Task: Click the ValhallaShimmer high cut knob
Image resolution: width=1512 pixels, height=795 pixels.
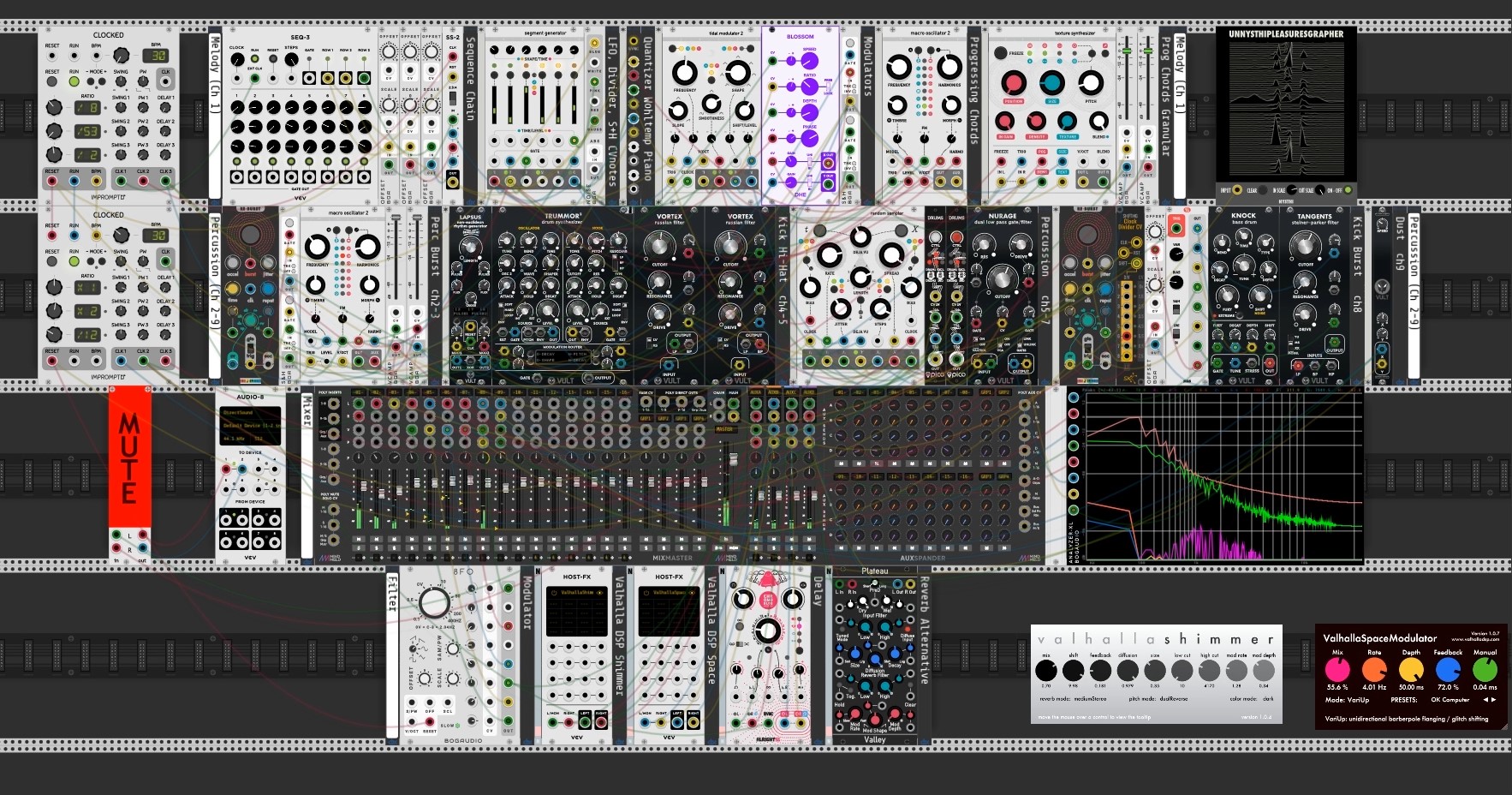Action: click(x=1209, y=670)
